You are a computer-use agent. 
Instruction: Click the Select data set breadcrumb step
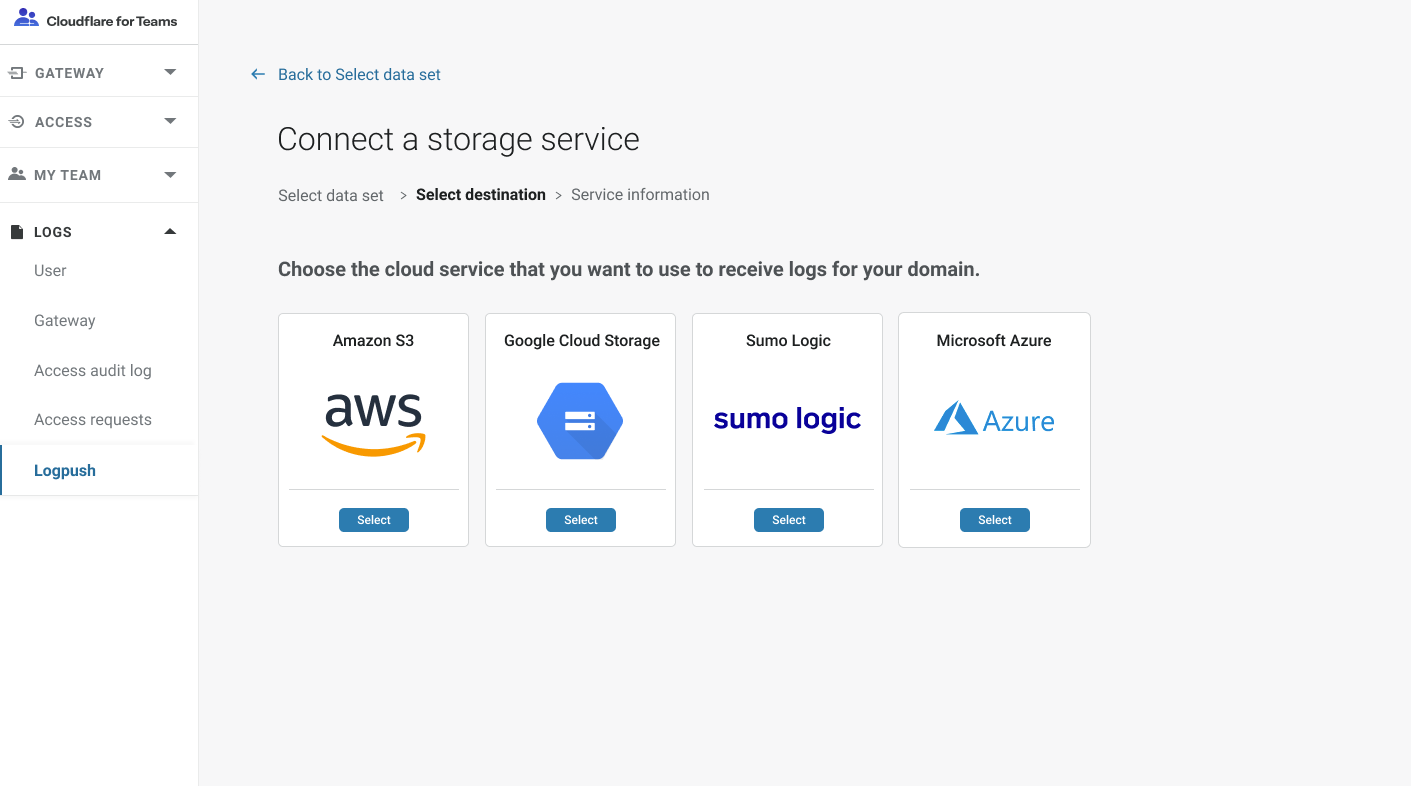pyautogui.click(x=331, y=196)
